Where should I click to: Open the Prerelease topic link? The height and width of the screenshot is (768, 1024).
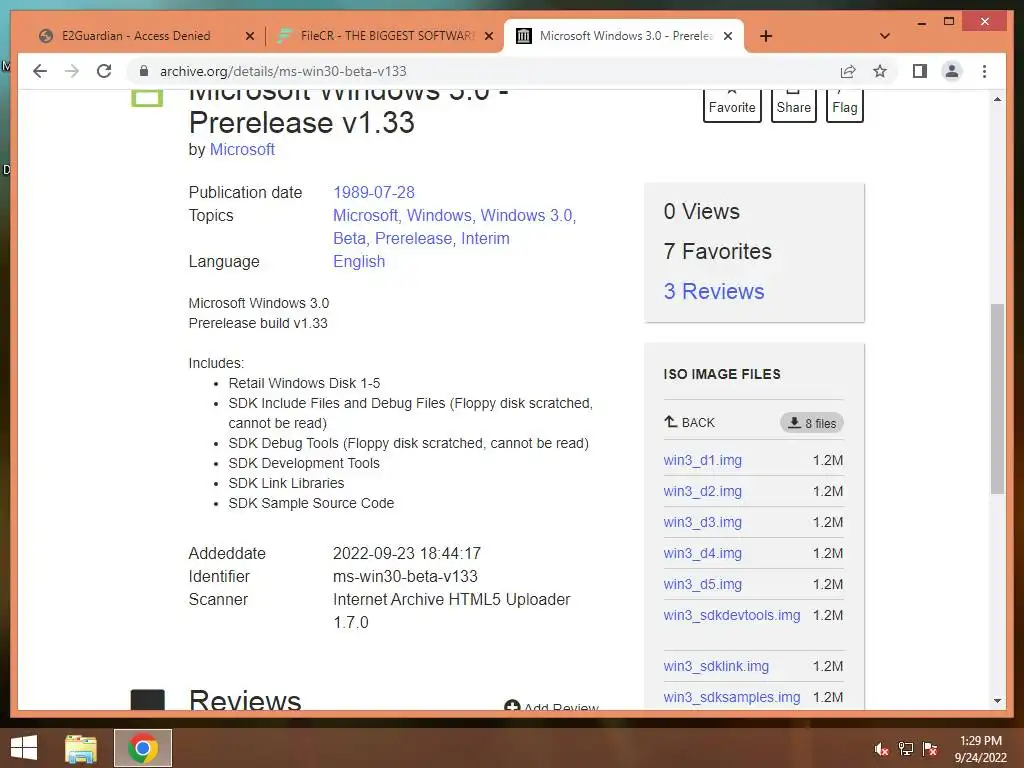(x=415, y=238)
